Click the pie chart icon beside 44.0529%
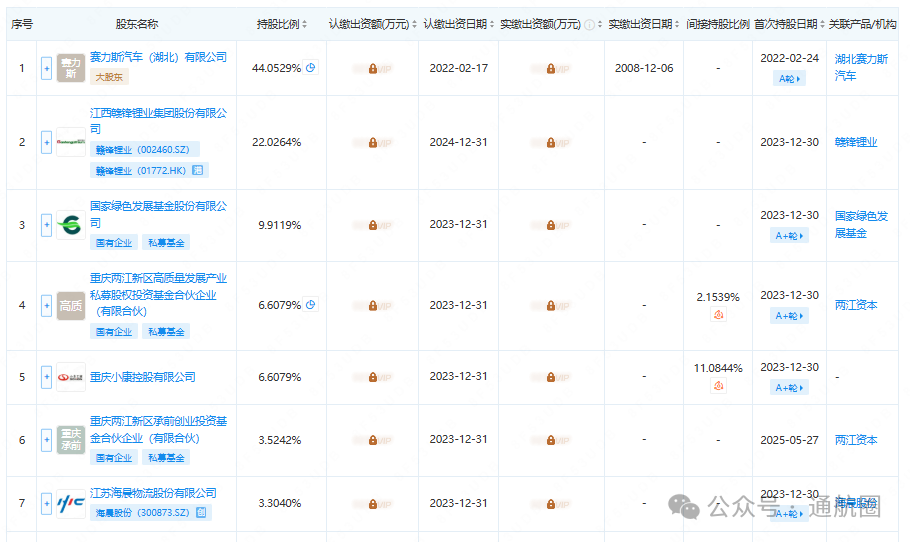Image resolution: width=910 pixels, height=542 pixels. [310, 68]
